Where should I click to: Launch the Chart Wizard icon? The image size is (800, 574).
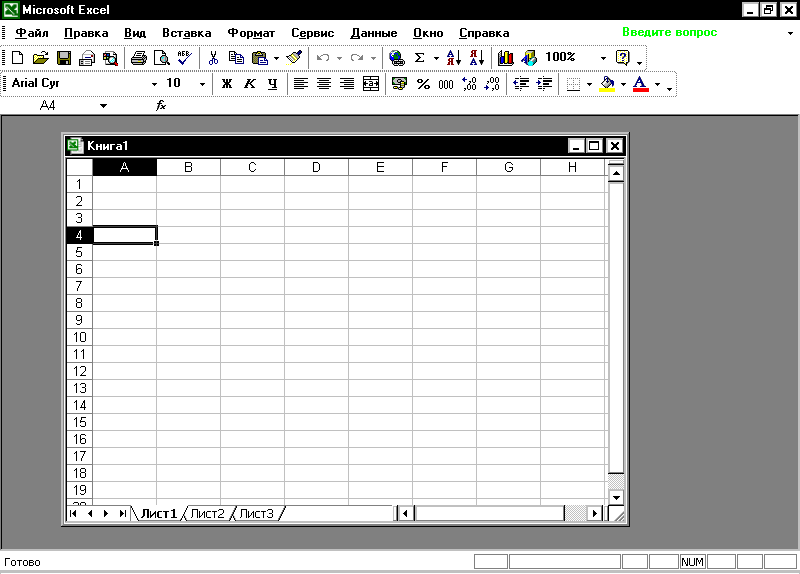click(506, 58)
